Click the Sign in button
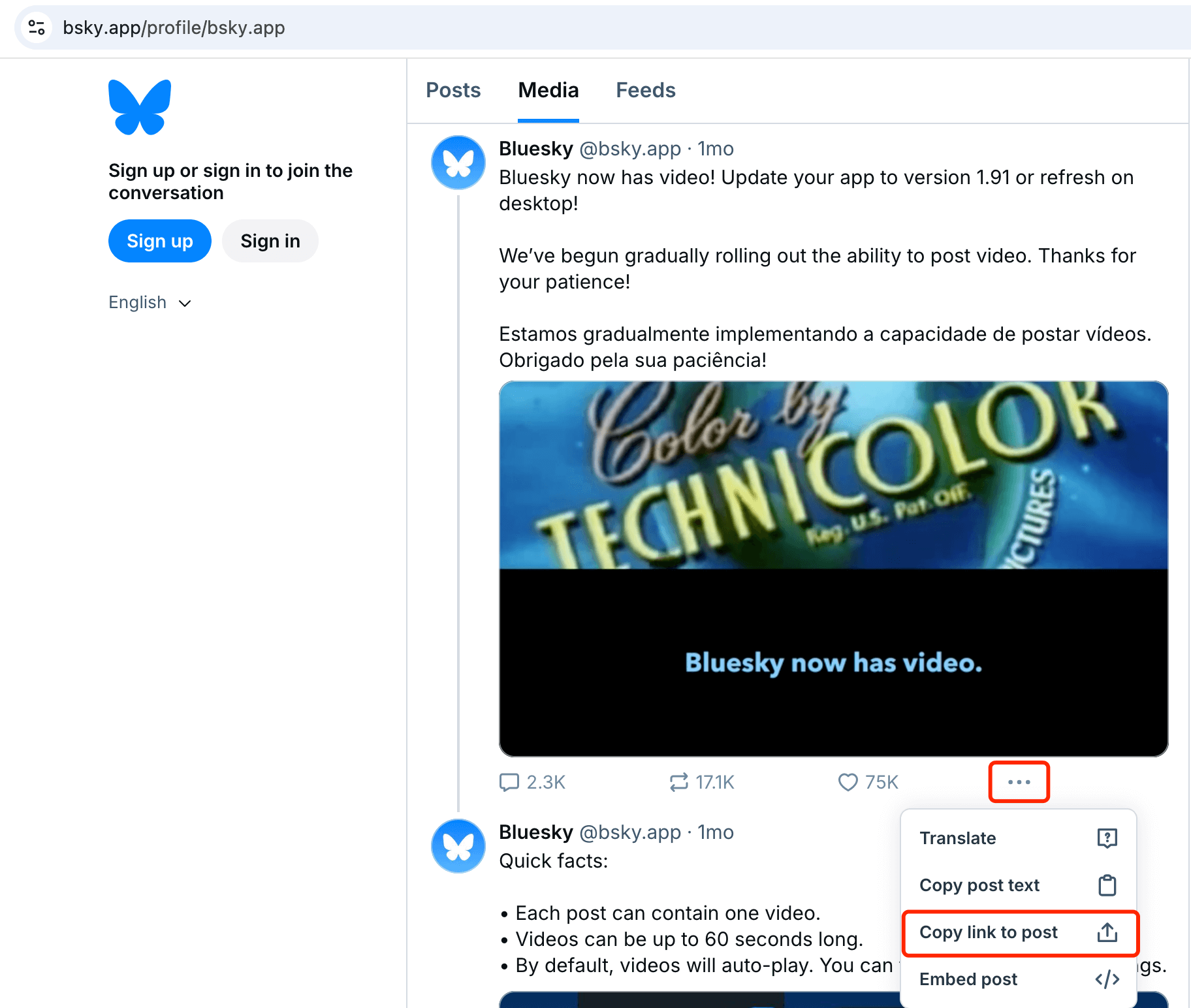1191x1008 pixels. 270,241
